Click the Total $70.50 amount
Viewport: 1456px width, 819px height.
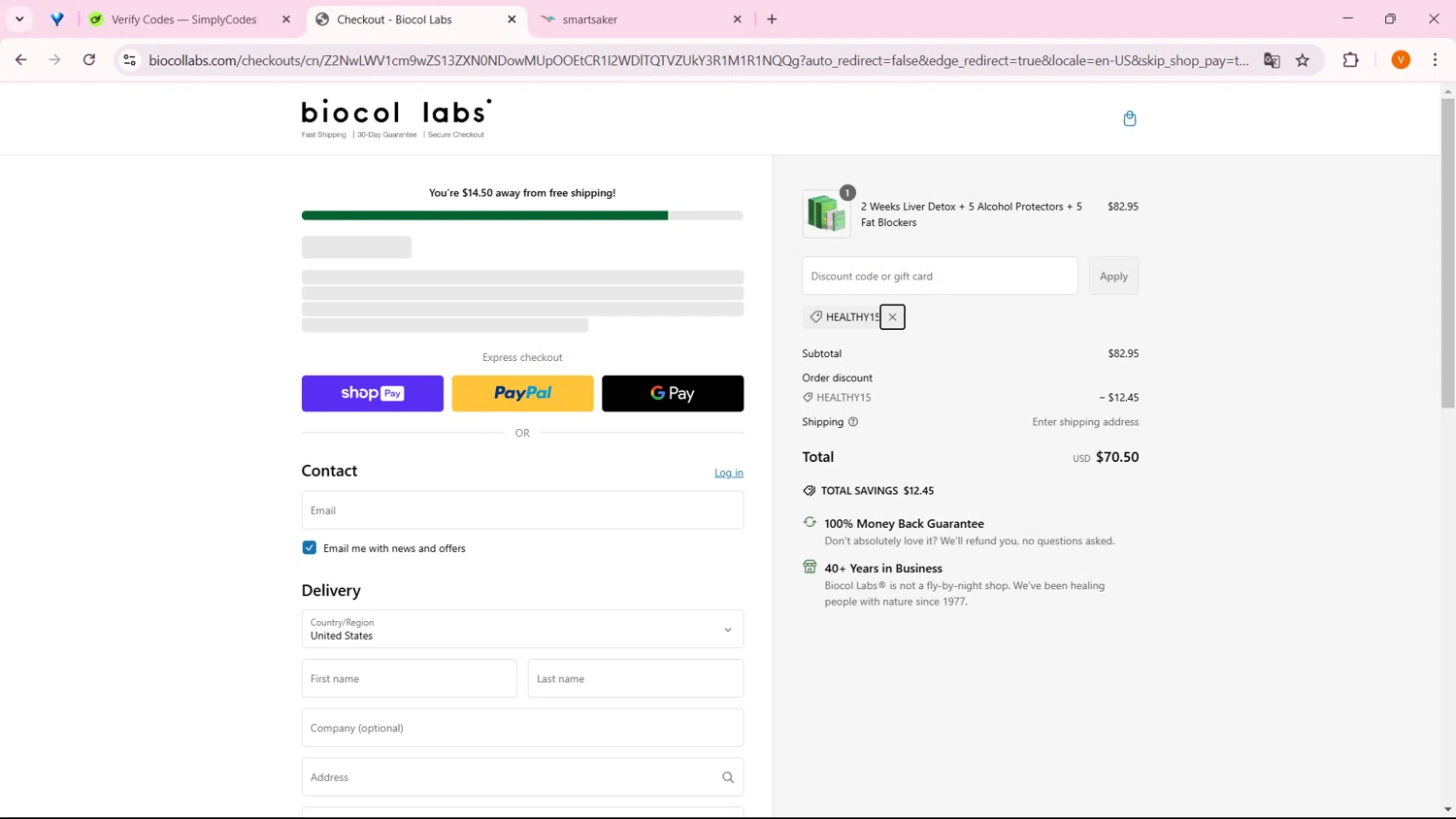pyautogui.click(x=1116, y=457)
